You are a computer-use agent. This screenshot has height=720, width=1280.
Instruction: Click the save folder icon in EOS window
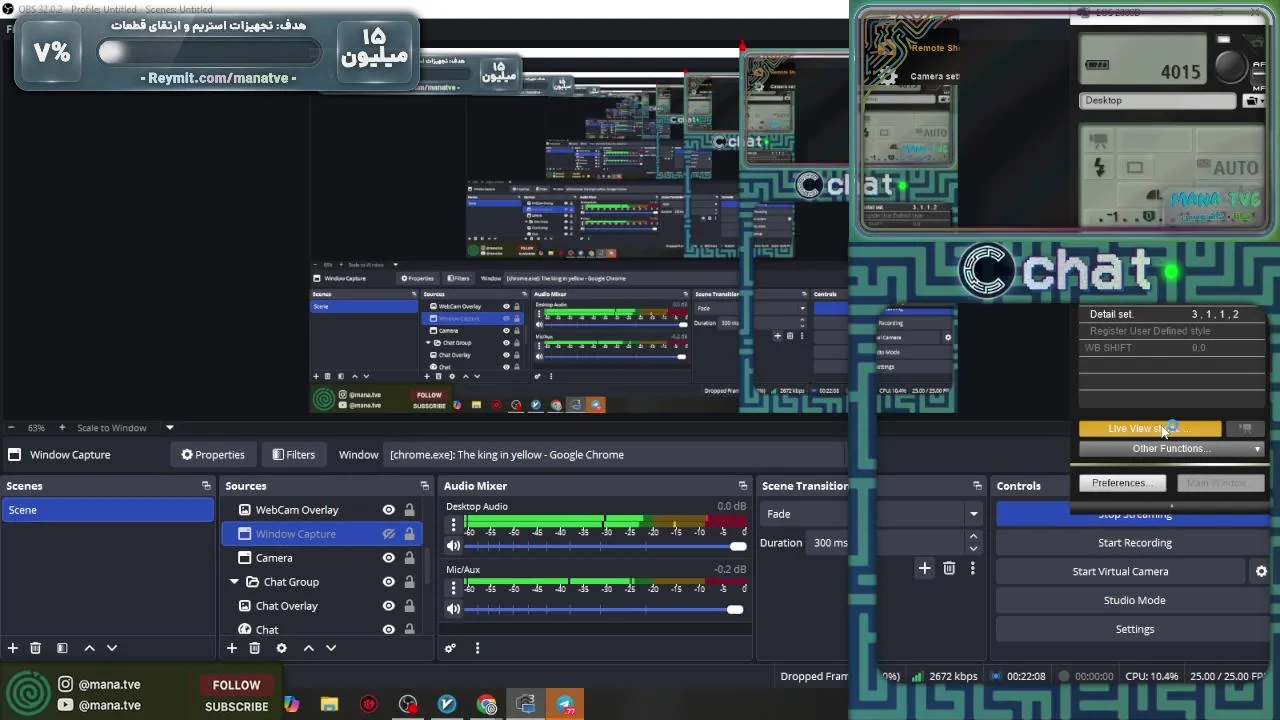click(x=1252, y=101)
